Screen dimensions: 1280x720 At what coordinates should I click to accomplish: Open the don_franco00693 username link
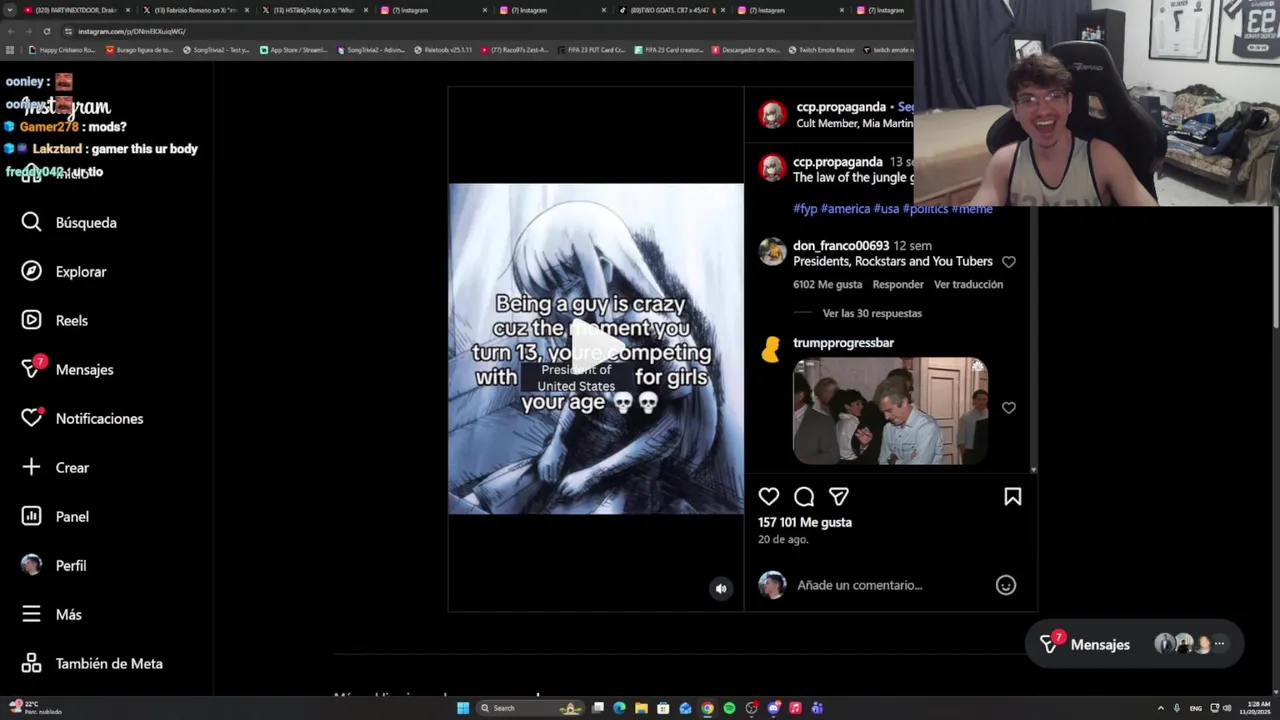point(841,246)
